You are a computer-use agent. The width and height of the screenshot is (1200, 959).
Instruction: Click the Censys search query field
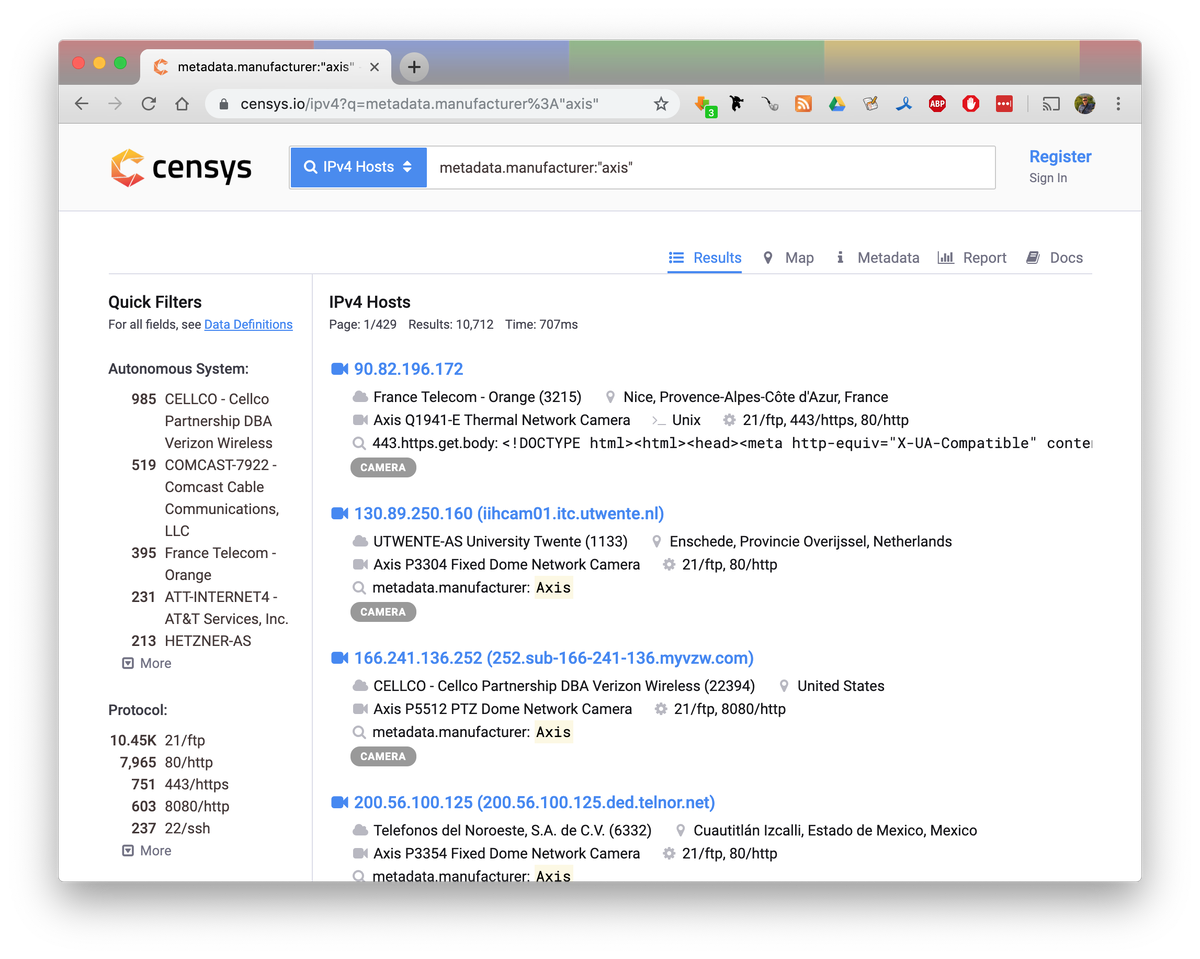[x=711, y=167]
